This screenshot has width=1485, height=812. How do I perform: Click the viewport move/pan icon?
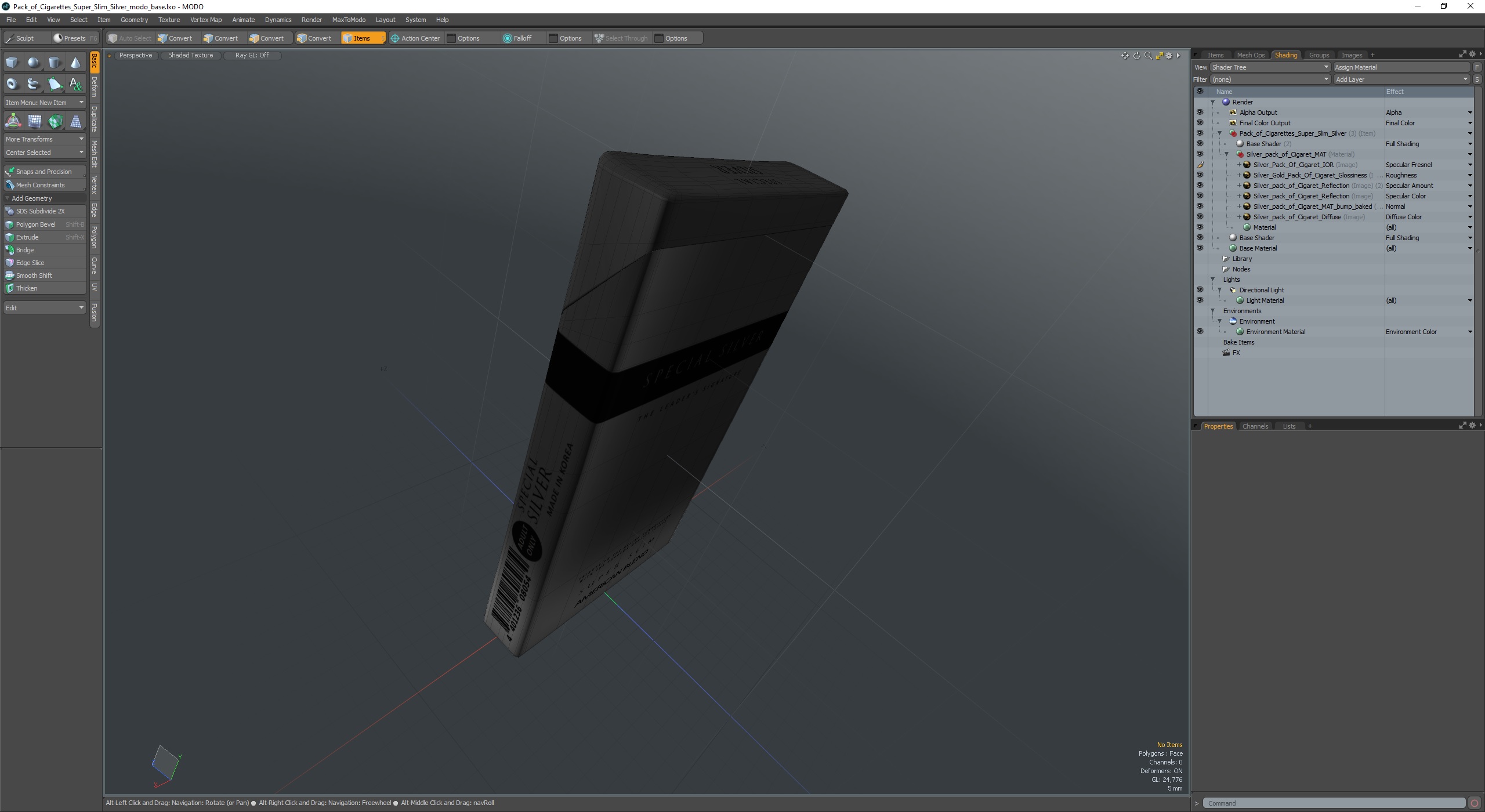pyautogui.click(x=1125, y=56)
